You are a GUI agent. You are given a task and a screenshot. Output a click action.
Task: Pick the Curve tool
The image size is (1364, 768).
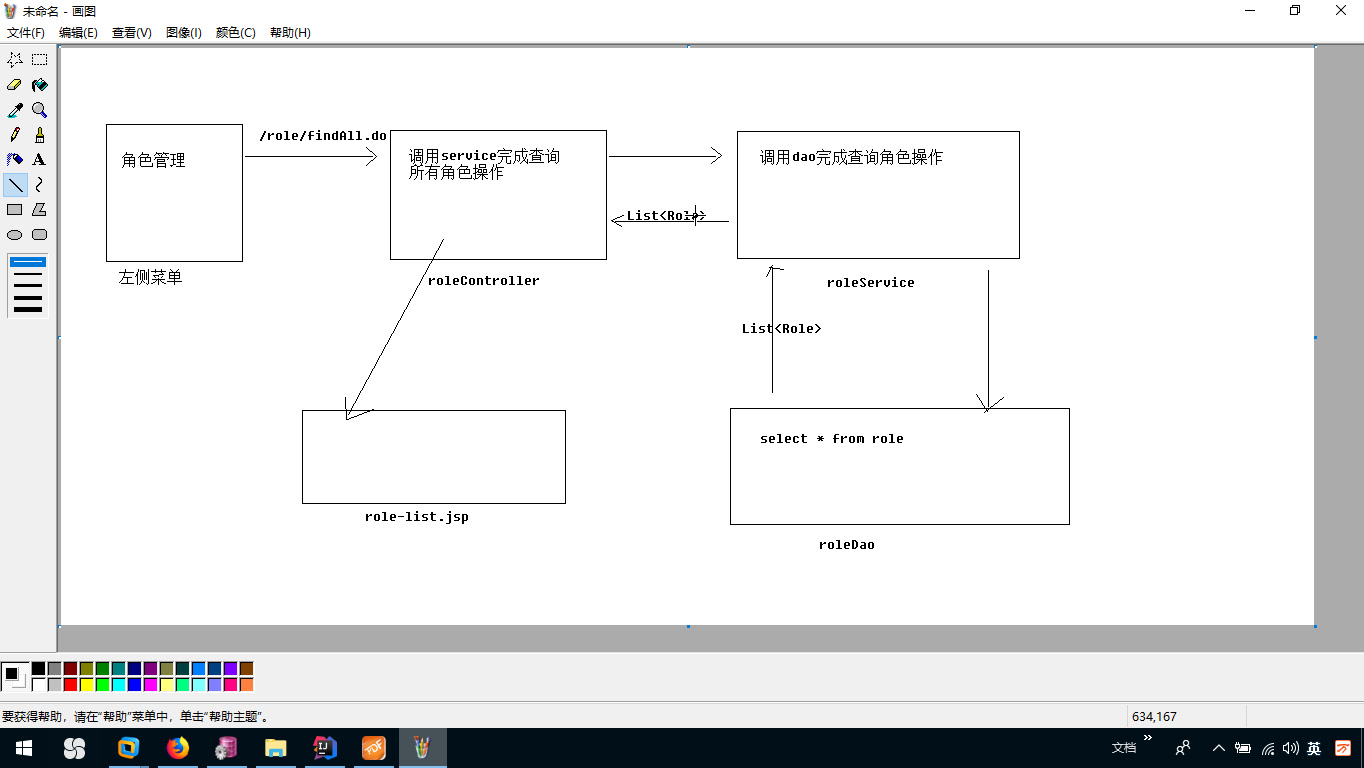tap(39, 184)
